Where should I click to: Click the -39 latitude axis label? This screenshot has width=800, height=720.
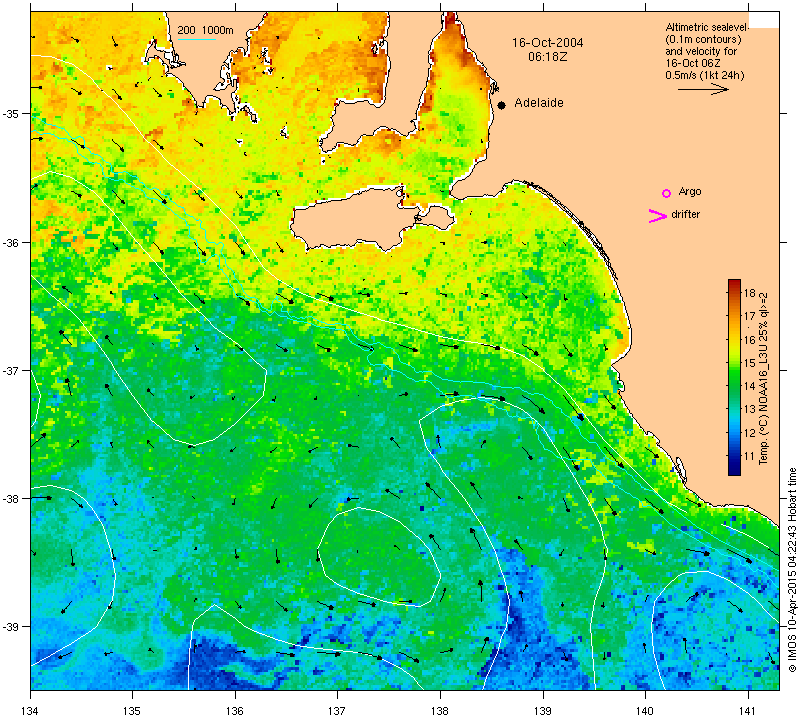(x=10, y=627)
